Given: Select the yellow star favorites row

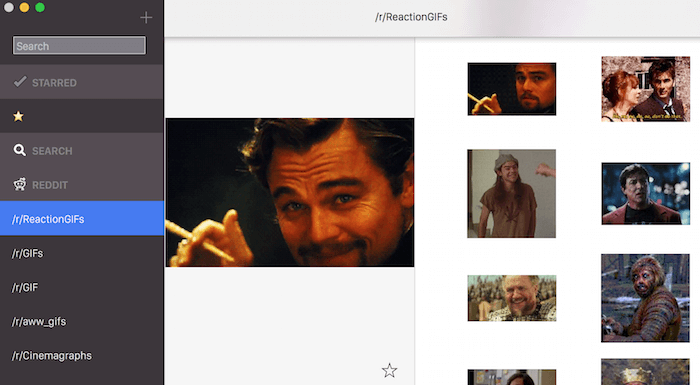Looking at the screenshot, I should [x=82, y=116].
